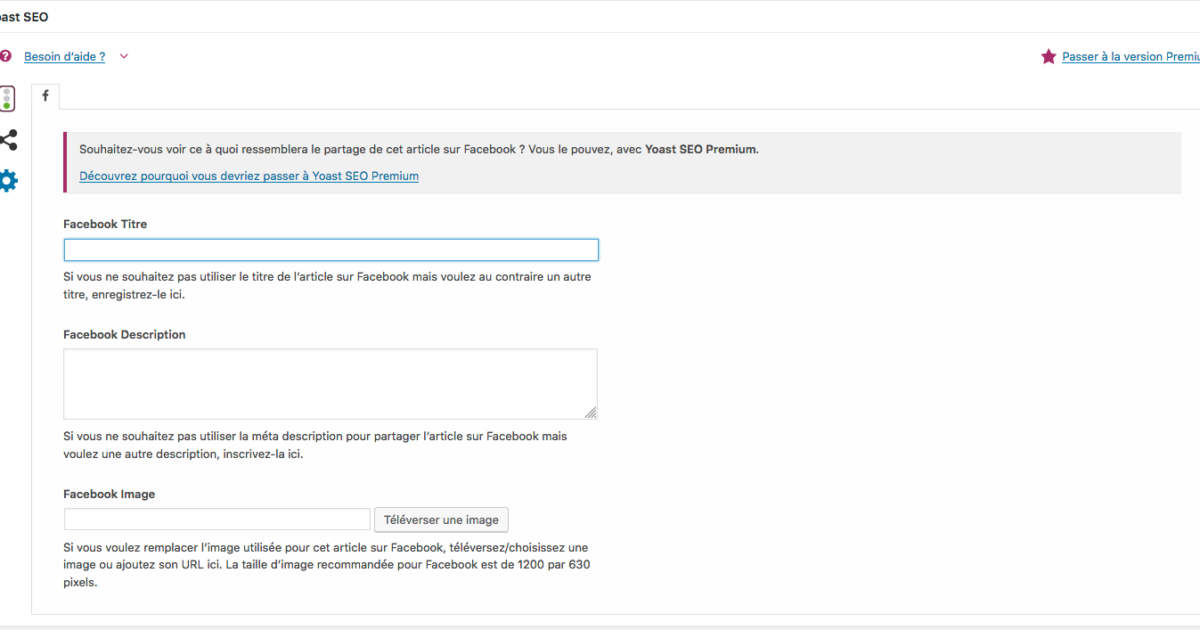1200x630 pixels.
Task: Expand the help chevron next to Besoin d'aide
Action: pos(124,57)
